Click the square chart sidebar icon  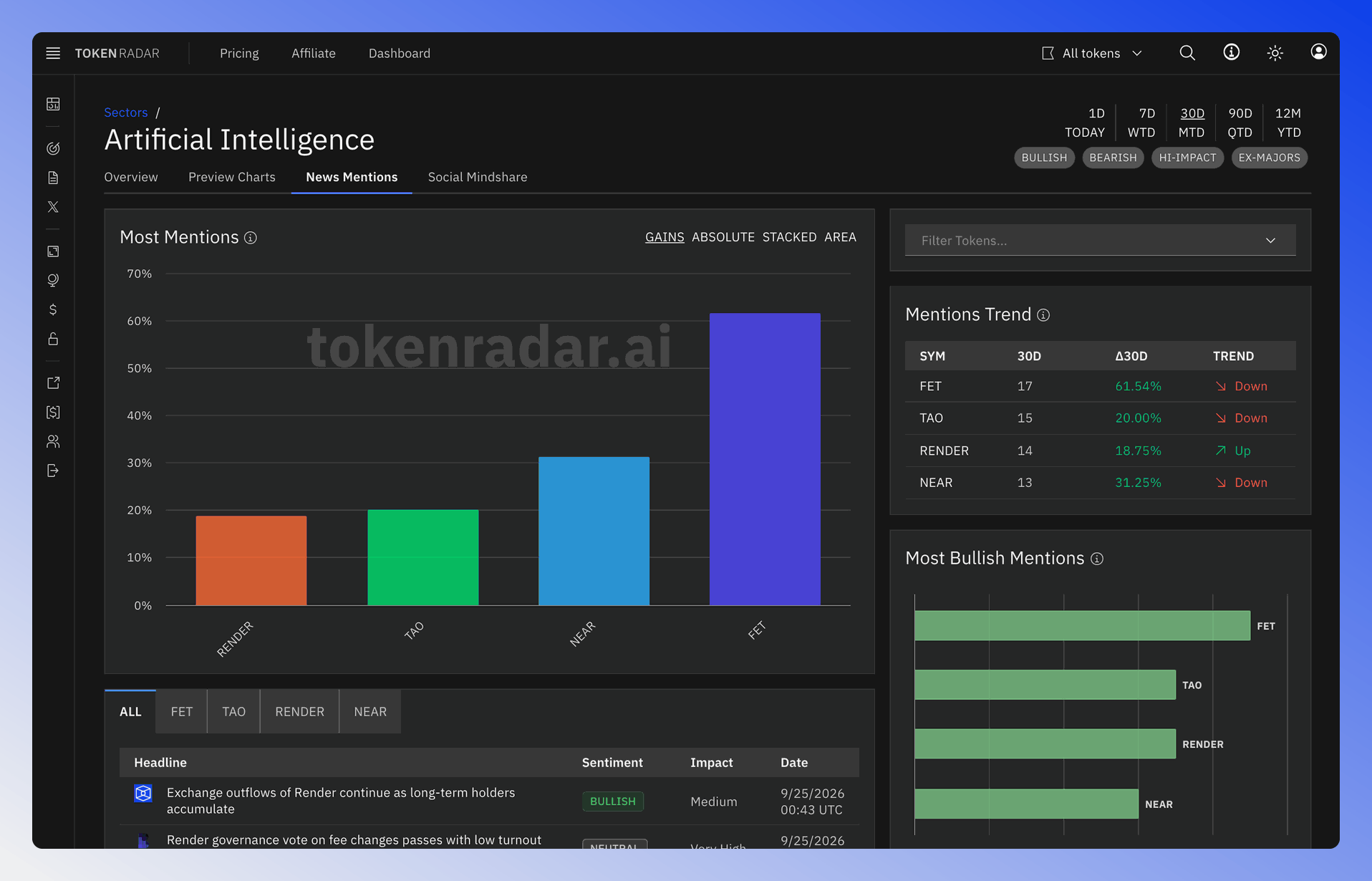point(53,251)
